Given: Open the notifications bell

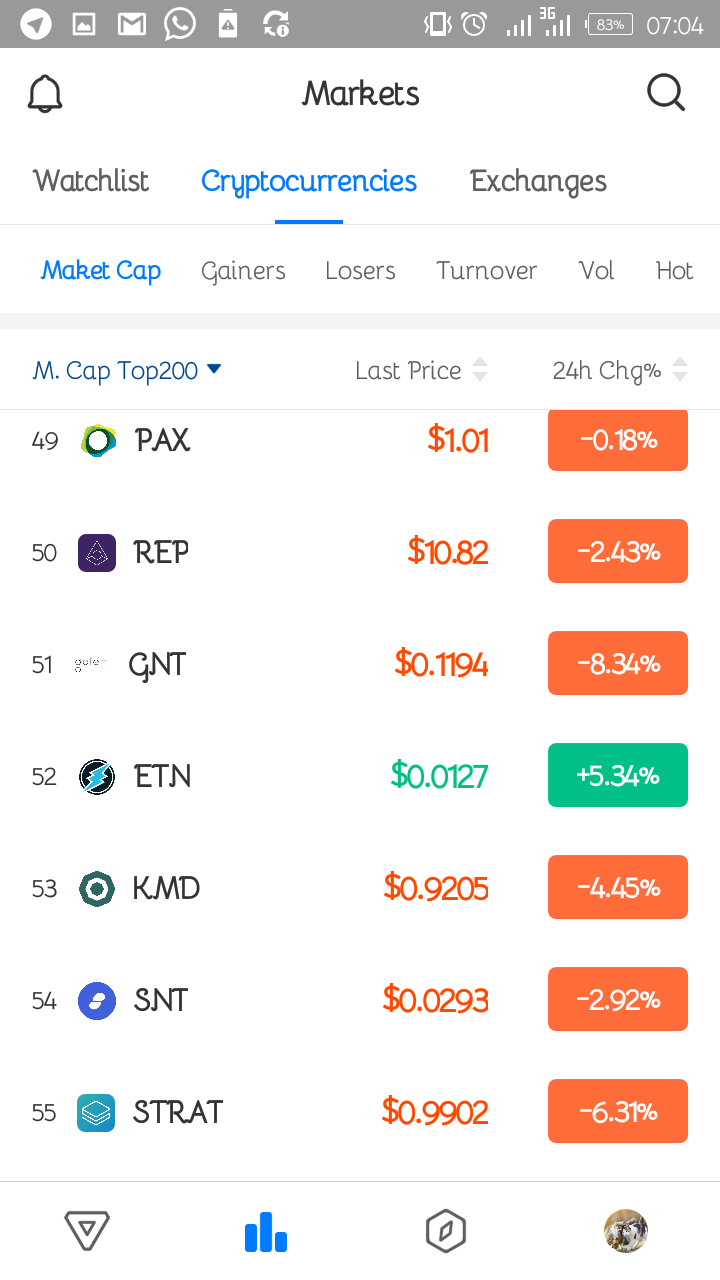Looking at the screenshot, I should (44, 94).
